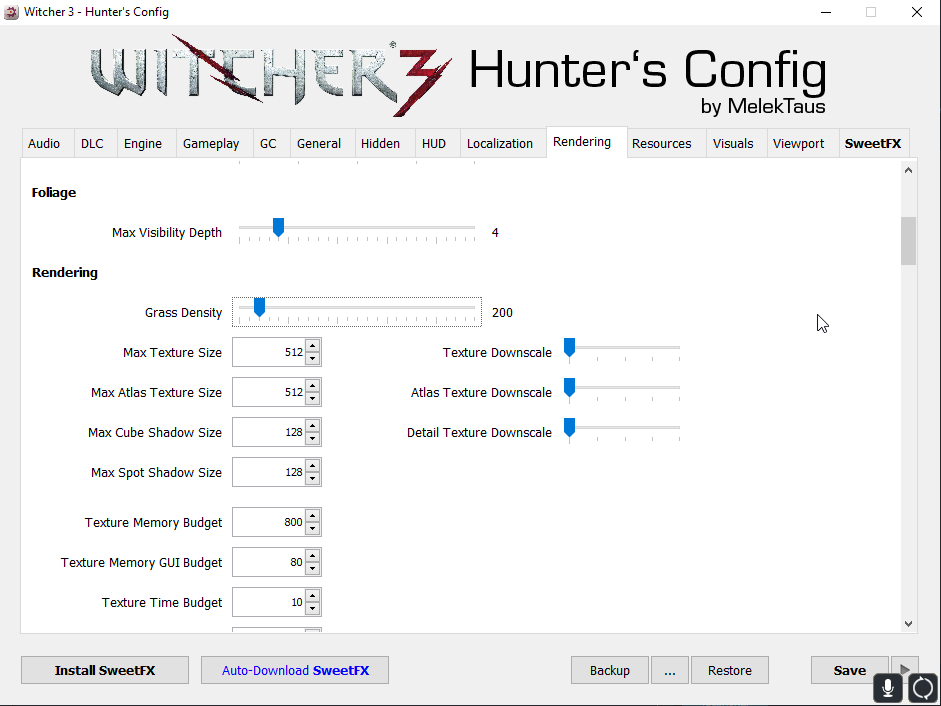Click the microphone overlay icon
This screenshot has height=706, width=941.
[x=888, y=688]
